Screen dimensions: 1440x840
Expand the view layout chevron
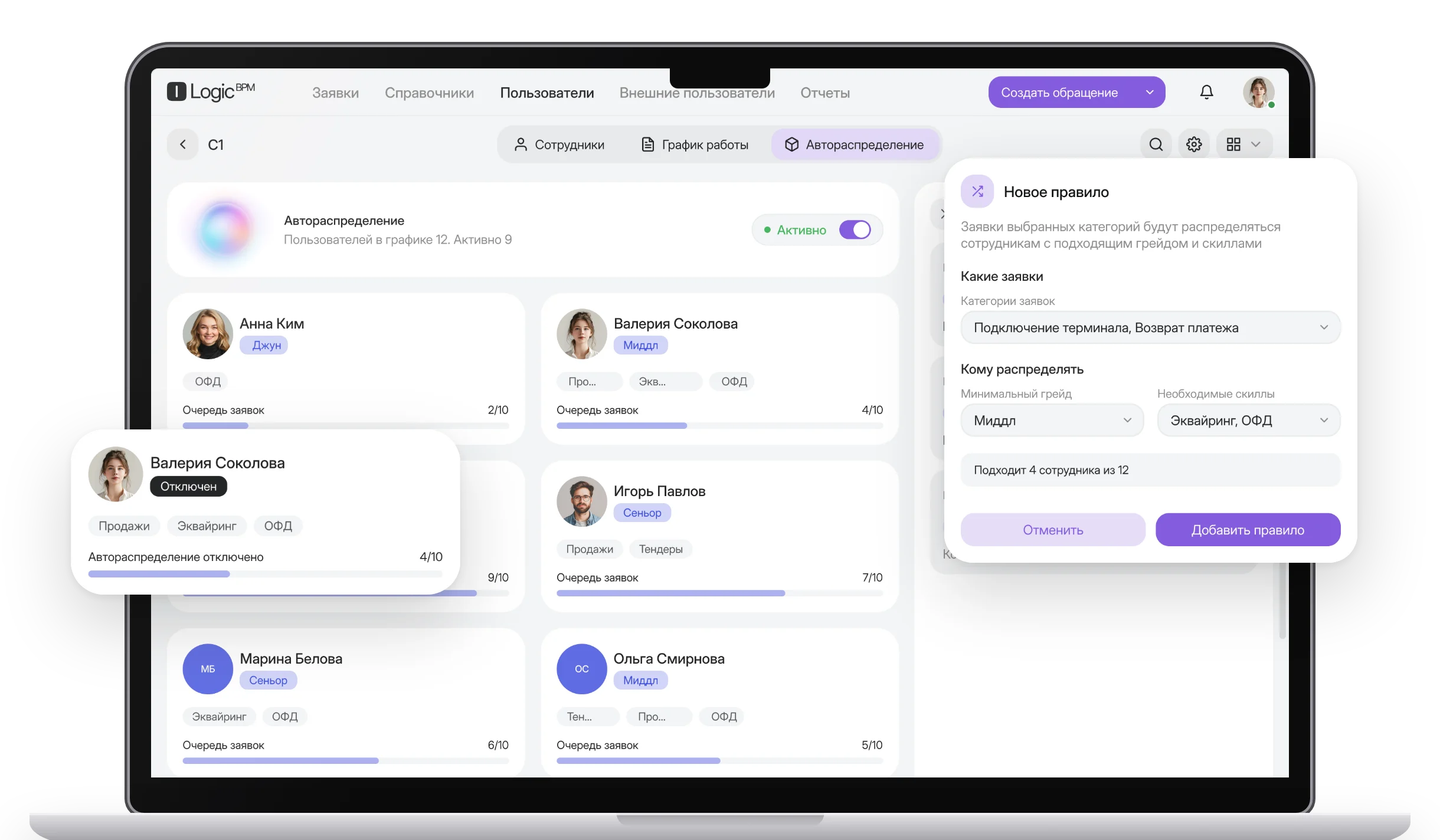pos(1256,145)
